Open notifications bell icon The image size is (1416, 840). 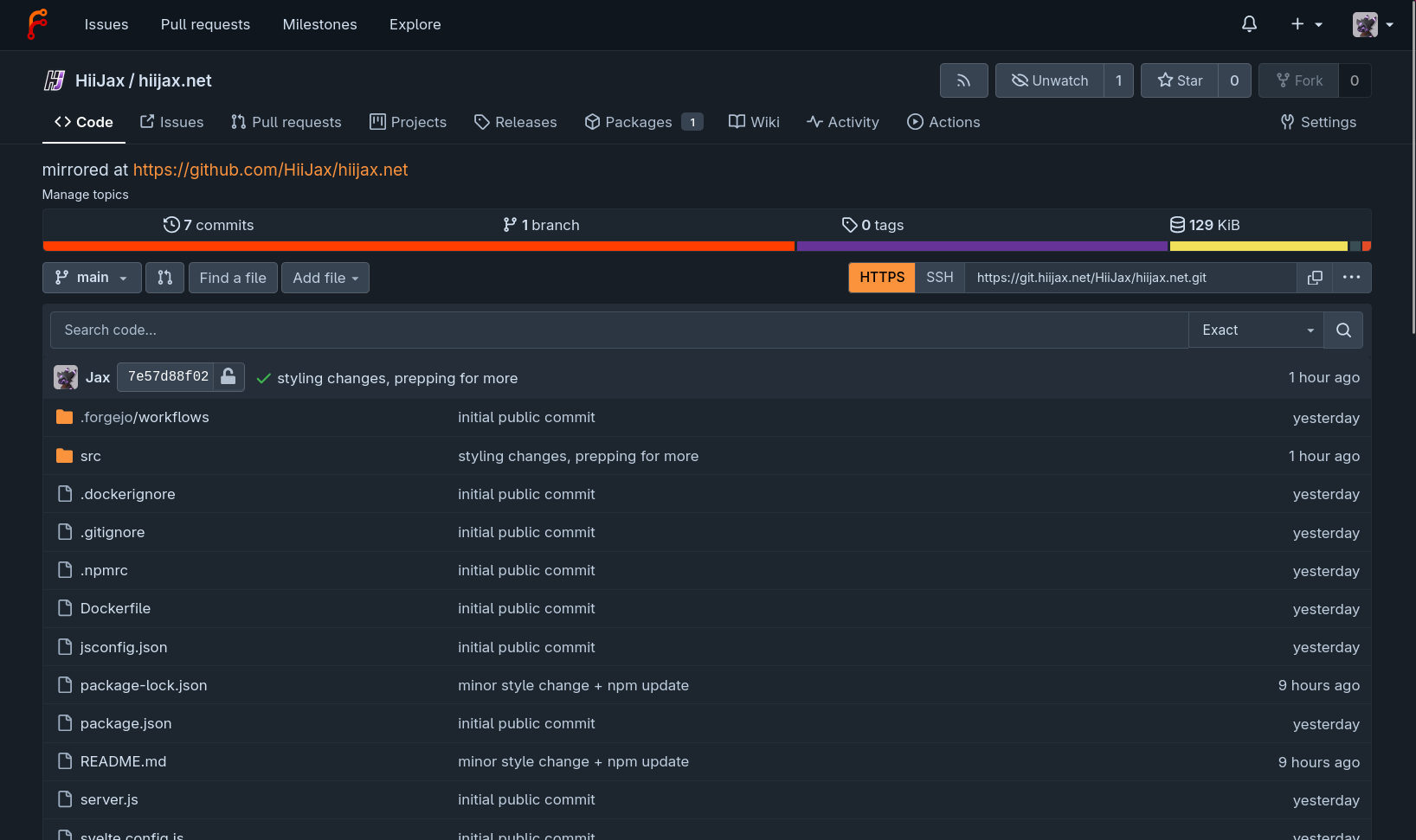[1249, 24]
